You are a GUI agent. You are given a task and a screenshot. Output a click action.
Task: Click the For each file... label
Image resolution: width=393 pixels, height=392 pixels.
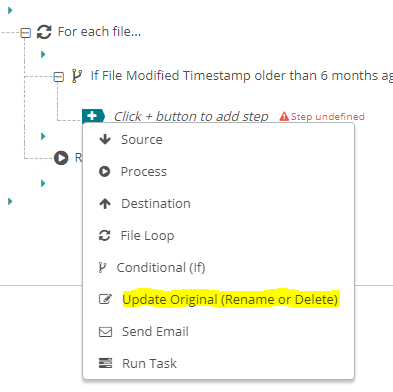pyautogui.click(x=99, y=32)
